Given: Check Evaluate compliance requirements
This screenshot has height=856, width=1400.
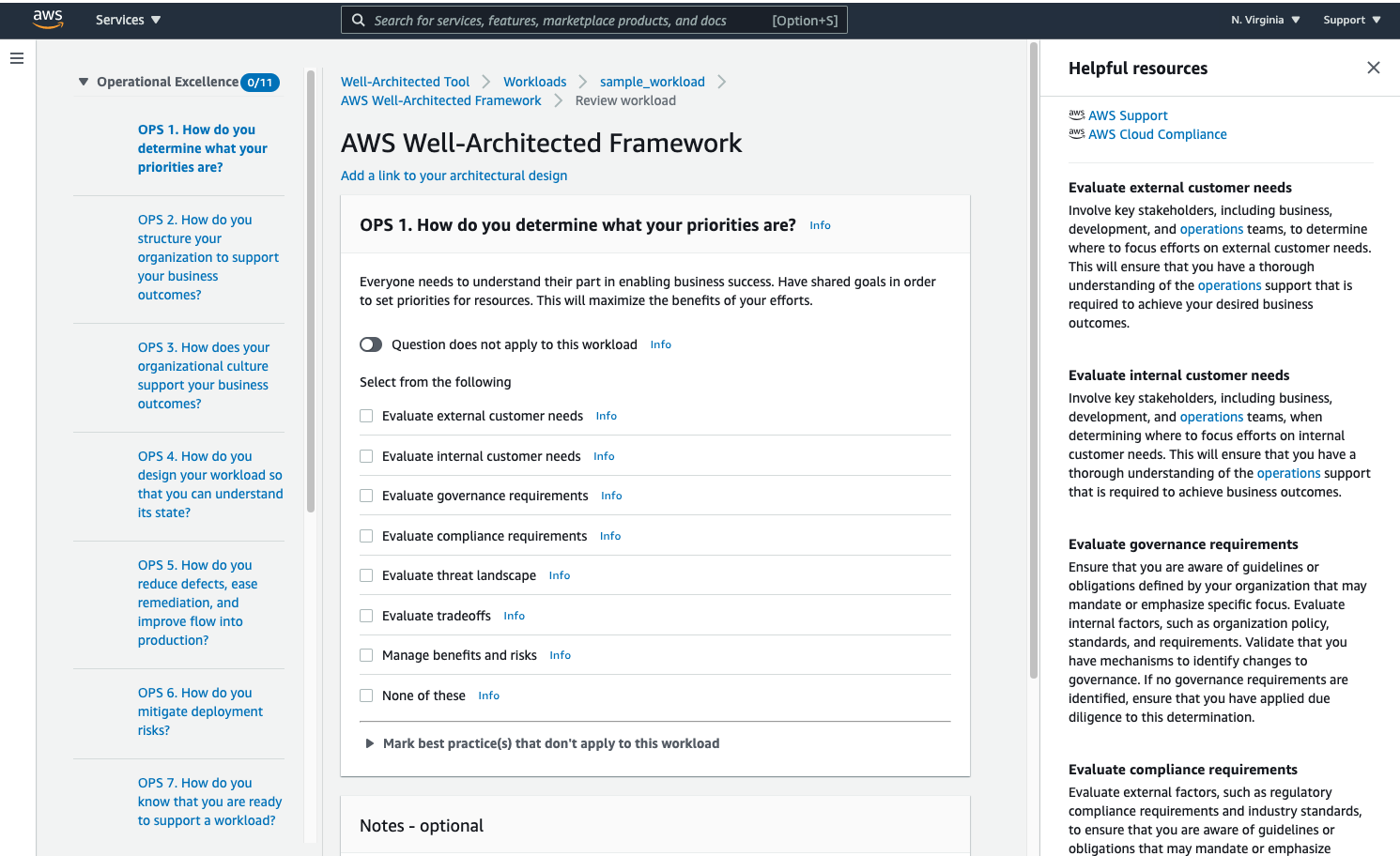Looking at the screenshot, I should [366, 536].
